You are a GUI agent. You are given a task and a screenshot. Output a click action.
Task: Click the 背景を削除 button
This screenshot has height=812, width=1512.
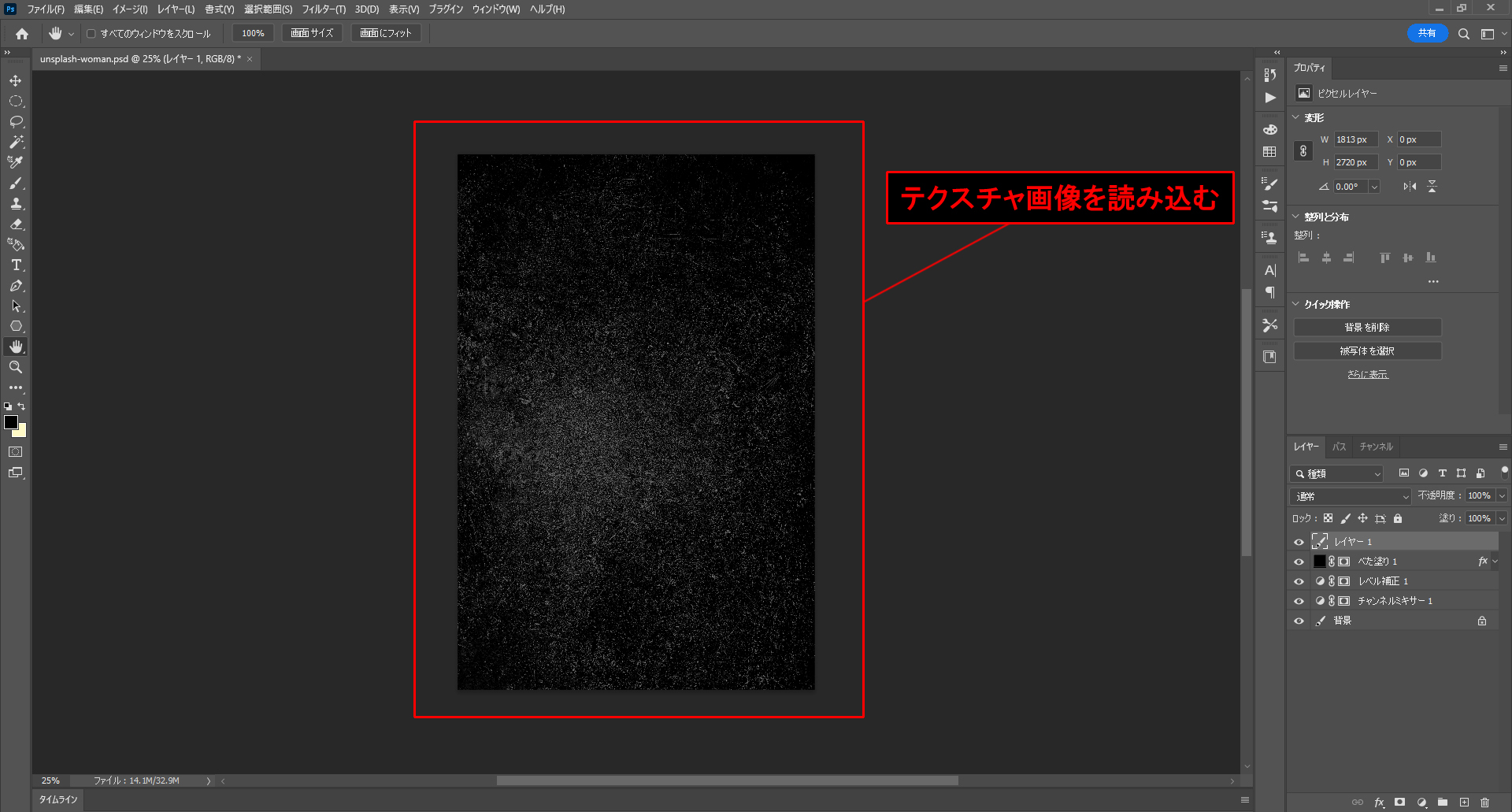1367,328
